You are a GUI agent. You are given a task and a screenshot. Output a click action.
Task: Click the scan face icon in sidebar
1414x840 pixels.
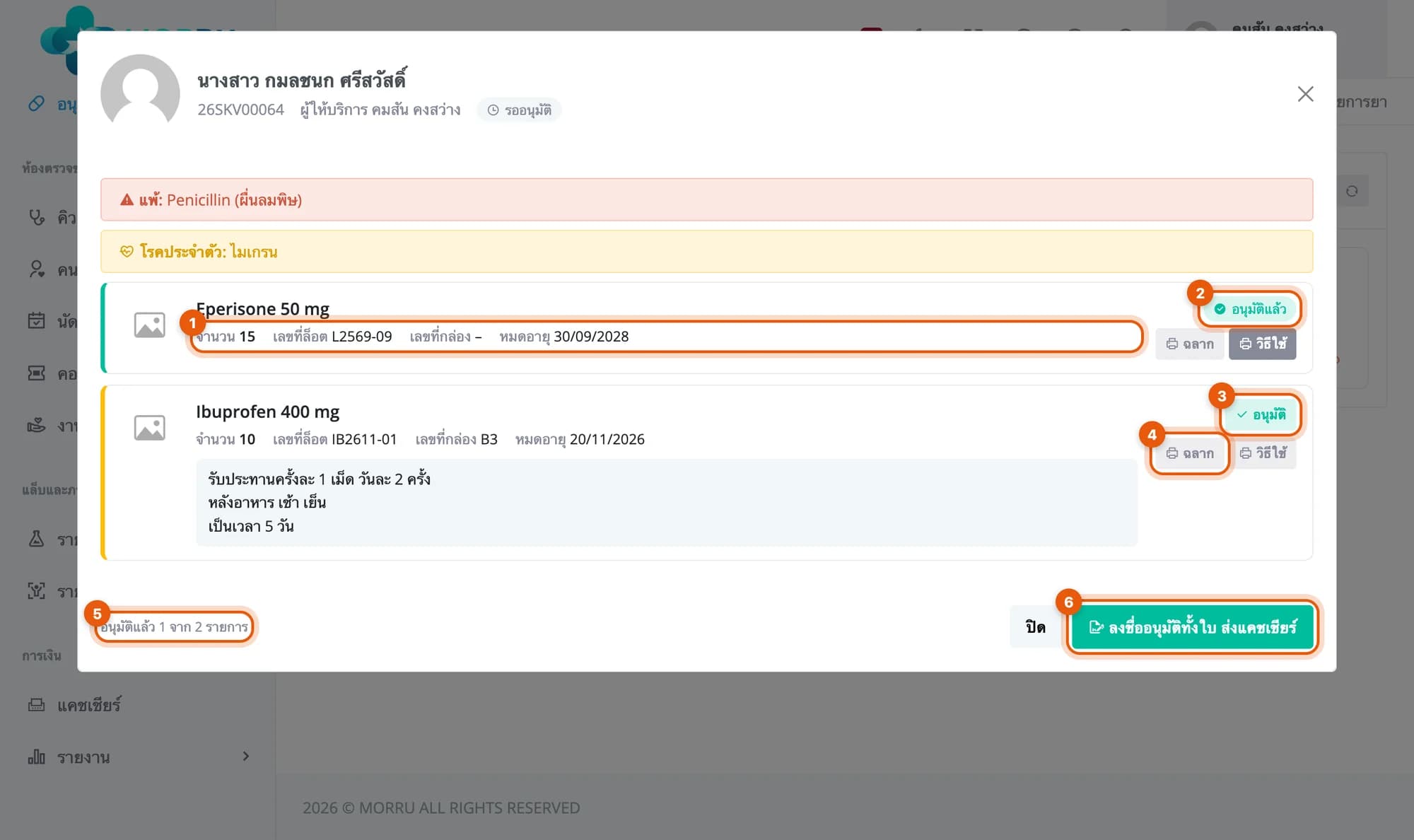pyautogui.click(x=36, y=591)
